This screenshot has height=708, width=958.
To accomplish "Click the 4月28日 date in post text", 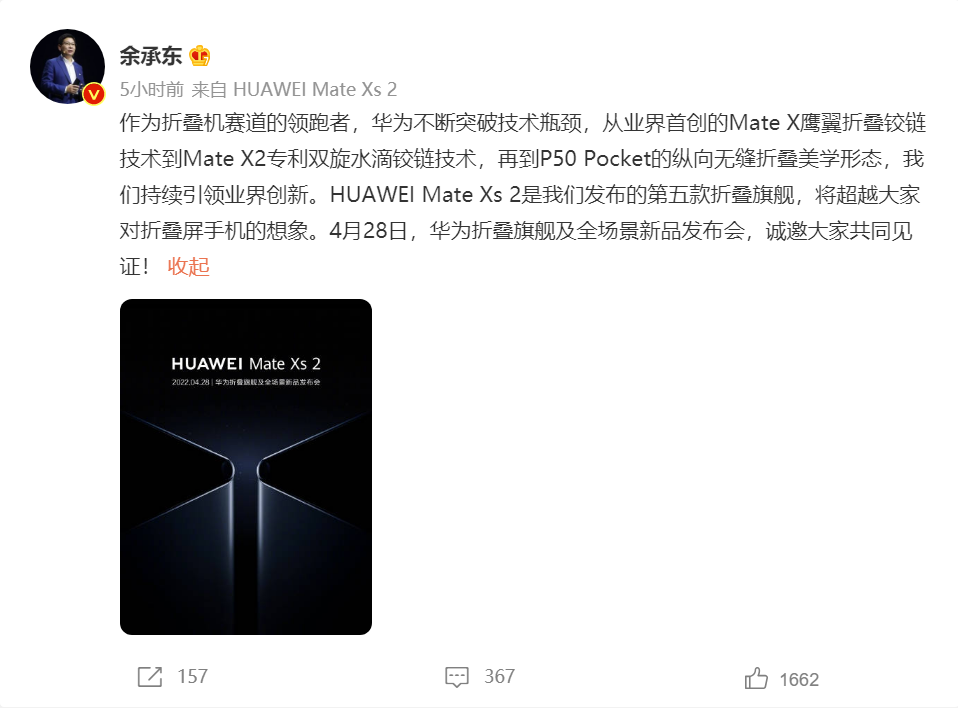I will [x=368, y=231].
